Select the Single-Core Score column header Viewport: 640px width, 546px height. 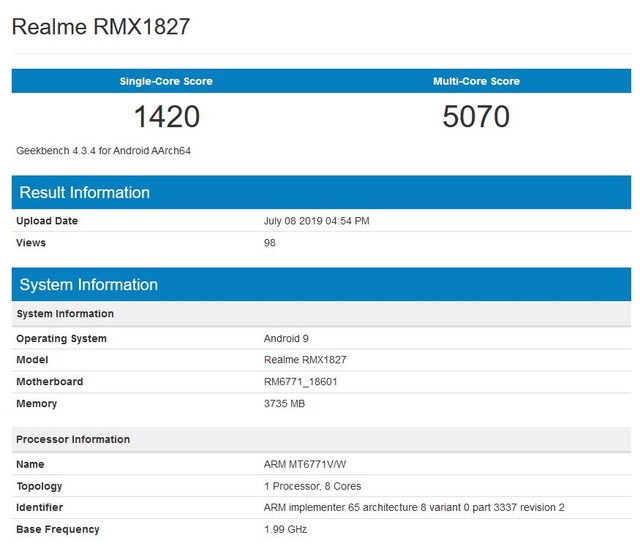point(166,81)
